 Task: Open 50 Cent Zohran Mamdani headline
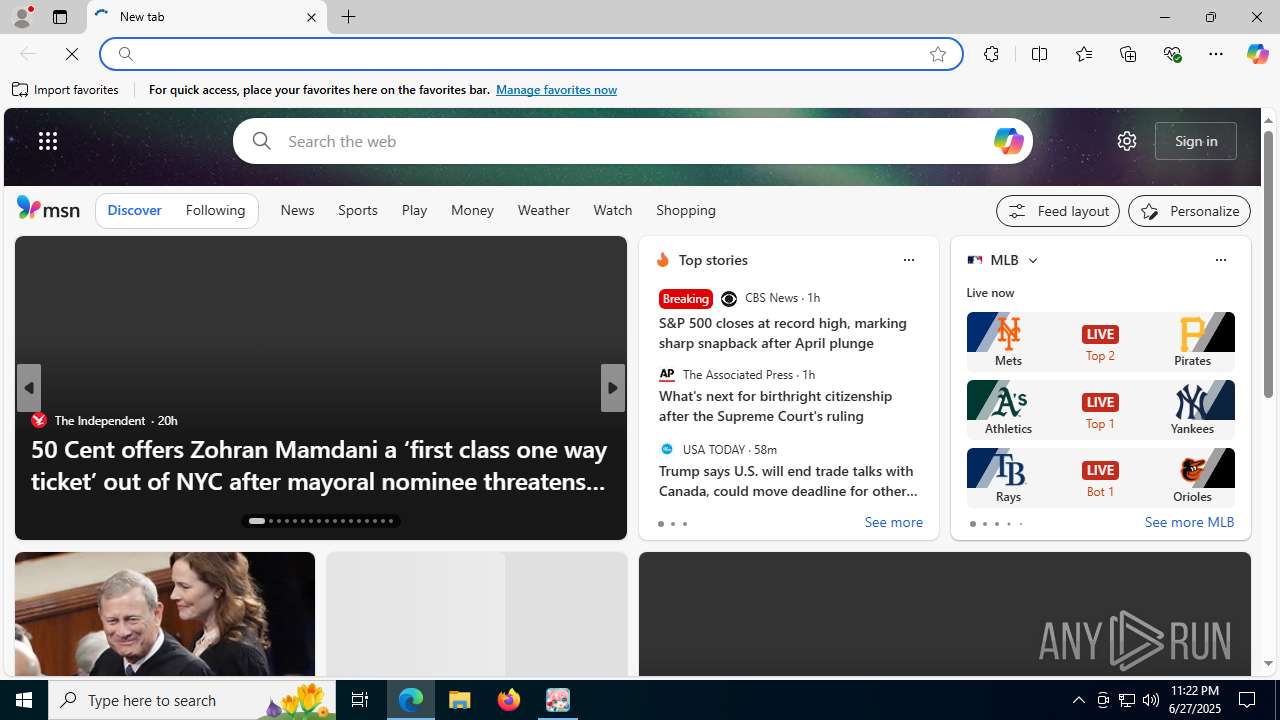319,465
